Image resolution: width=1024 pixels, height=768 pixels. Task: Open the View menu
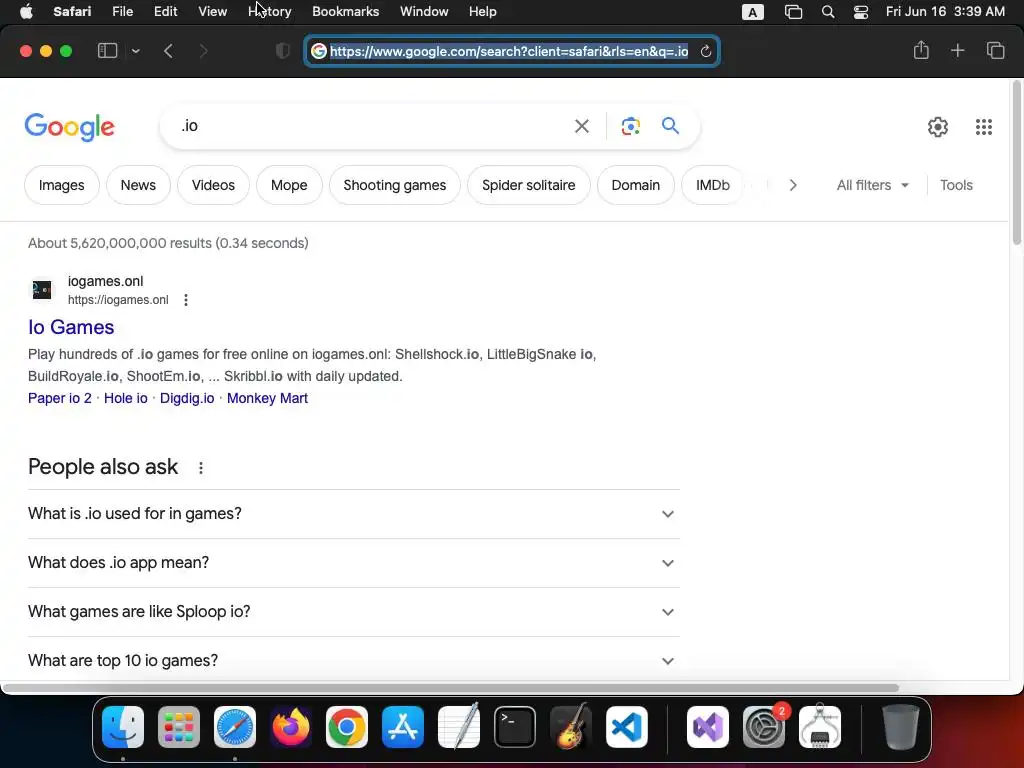point(212,12)
